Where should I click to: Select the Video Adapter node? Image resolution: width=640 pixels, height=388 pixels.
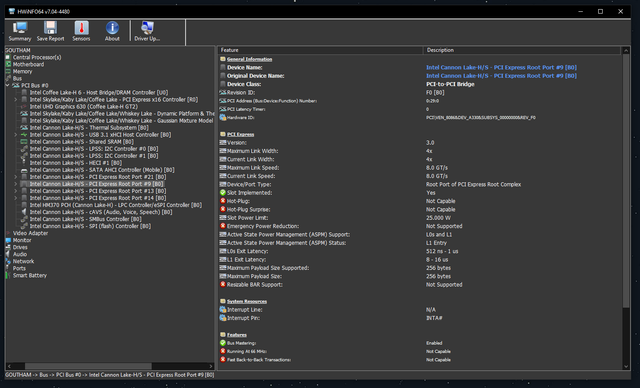30,233
